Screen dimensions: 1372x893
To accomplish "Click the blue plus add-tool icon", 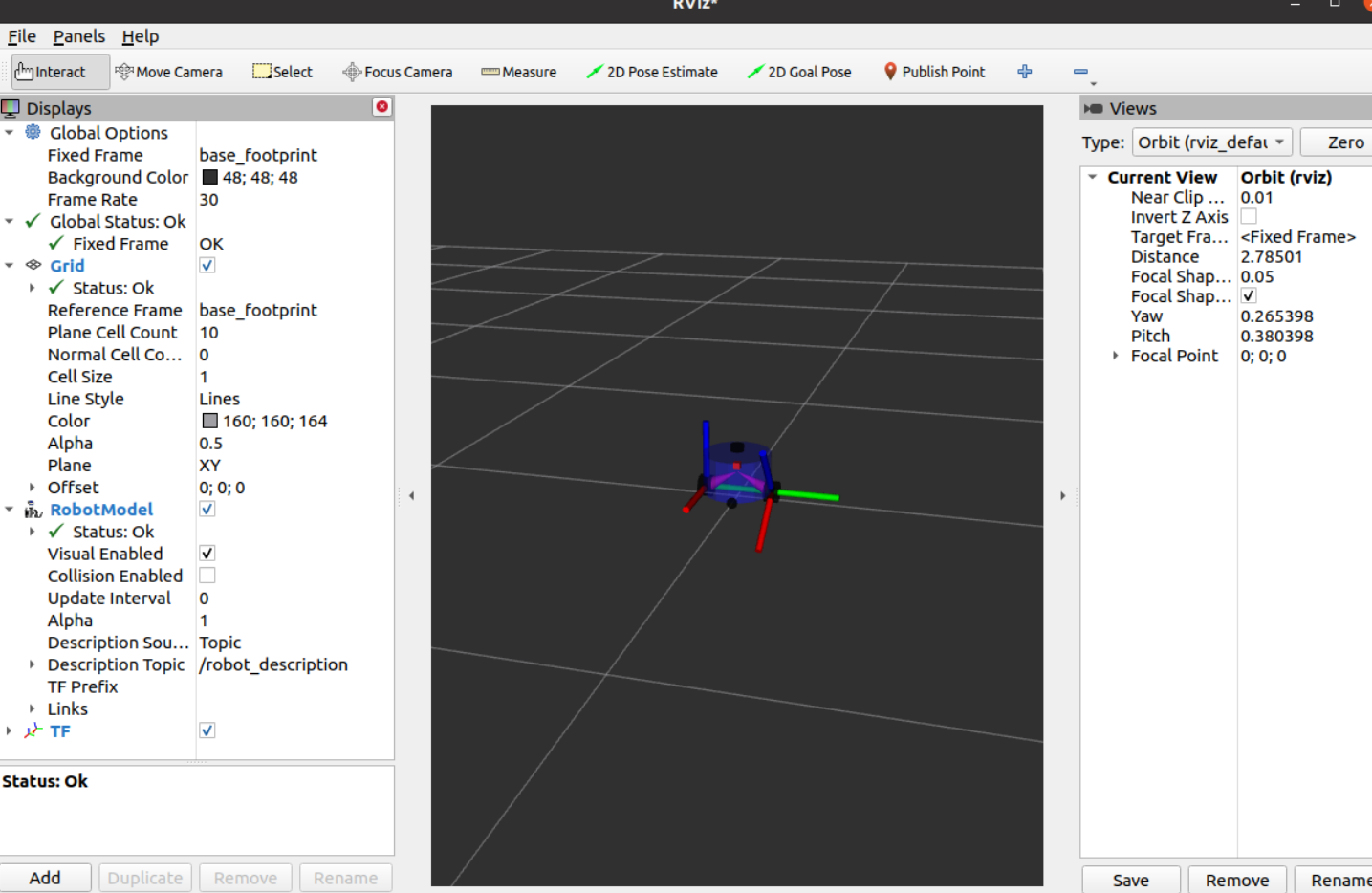I will [x=1025, y=72].
